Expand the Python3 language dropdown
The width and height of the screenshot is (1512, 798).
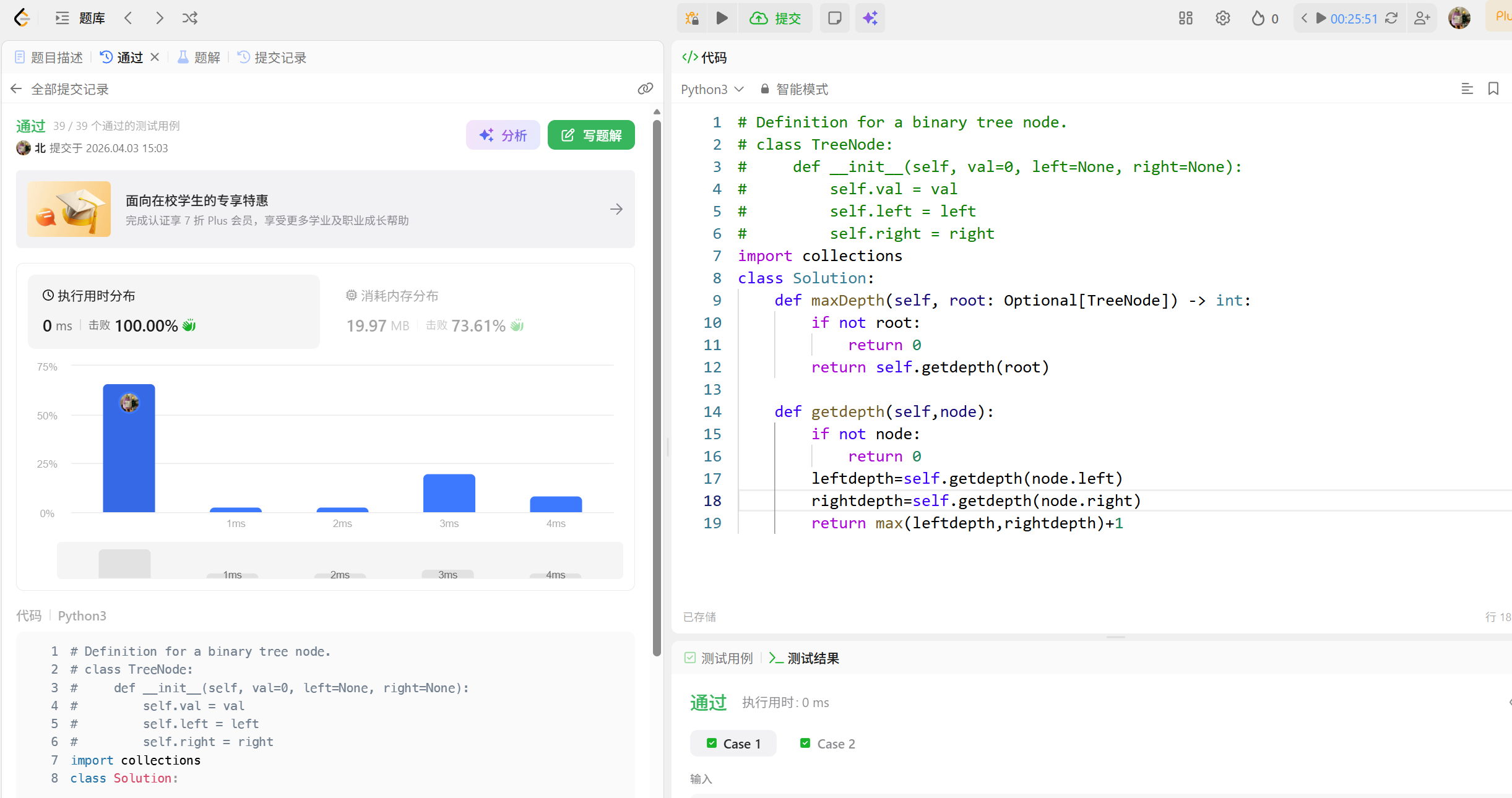[712, 89]
